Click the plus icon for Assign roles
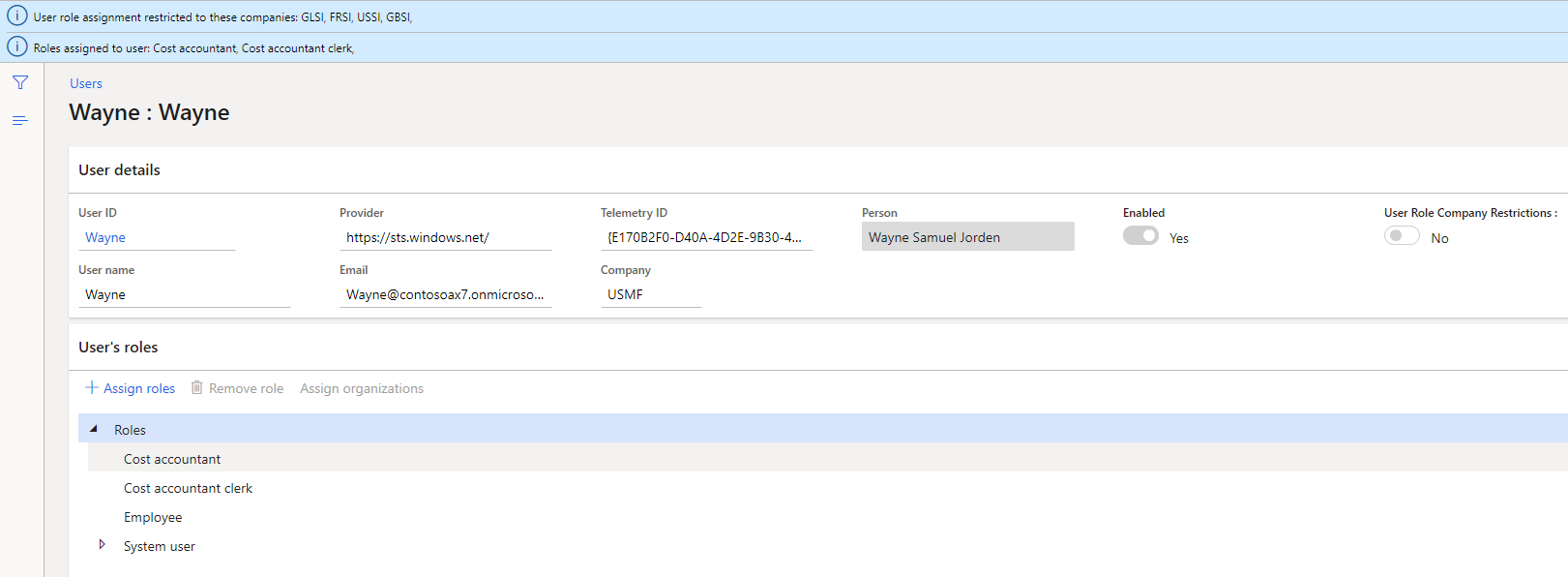This screenshot has height=577, width=1568. coord(92,387)
